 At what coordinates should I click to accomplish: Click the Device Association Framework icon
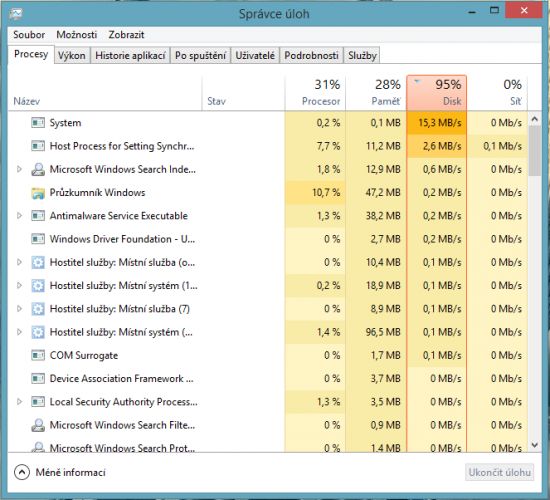pyautogui.click(x=38, y=379)
